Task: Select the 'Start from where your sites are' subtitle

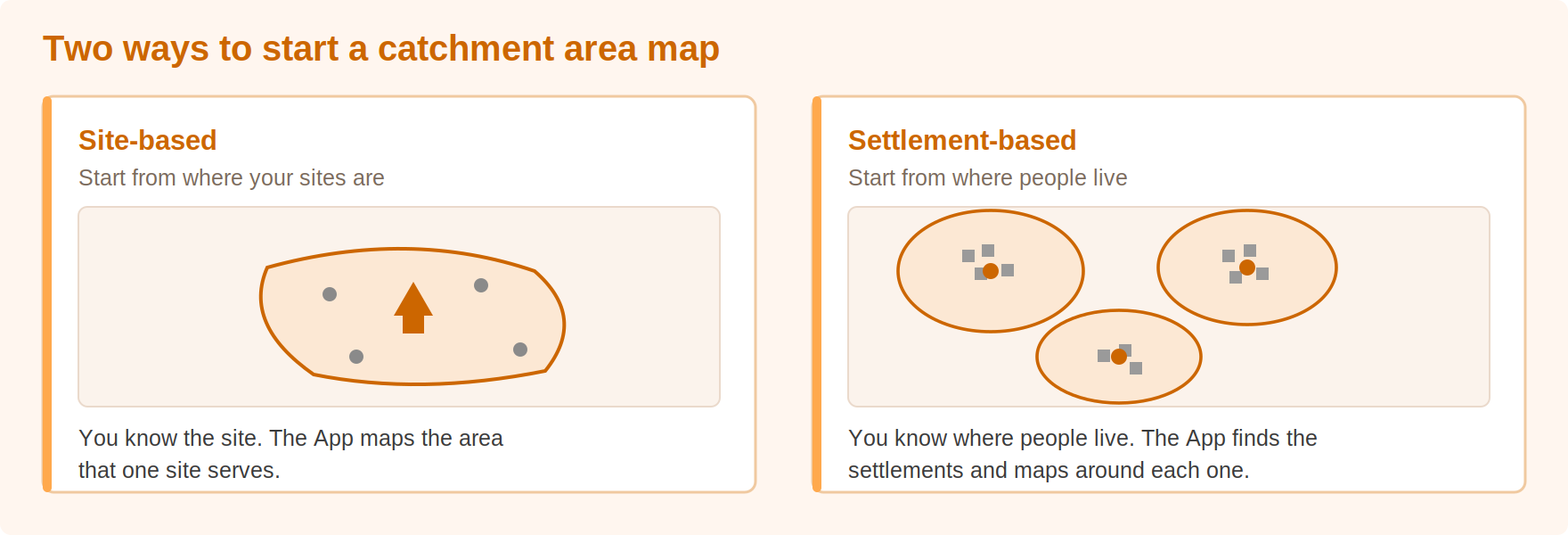Action: point(232,177)
